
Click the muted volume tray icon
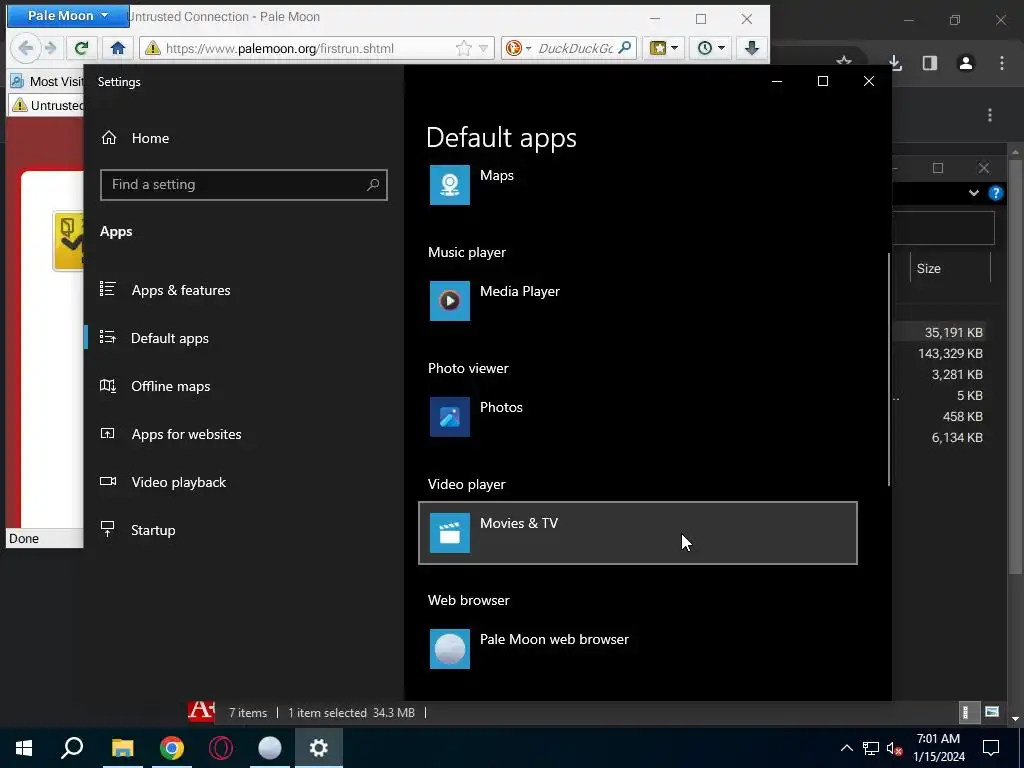pyautogui.click(x=895, y=748)
